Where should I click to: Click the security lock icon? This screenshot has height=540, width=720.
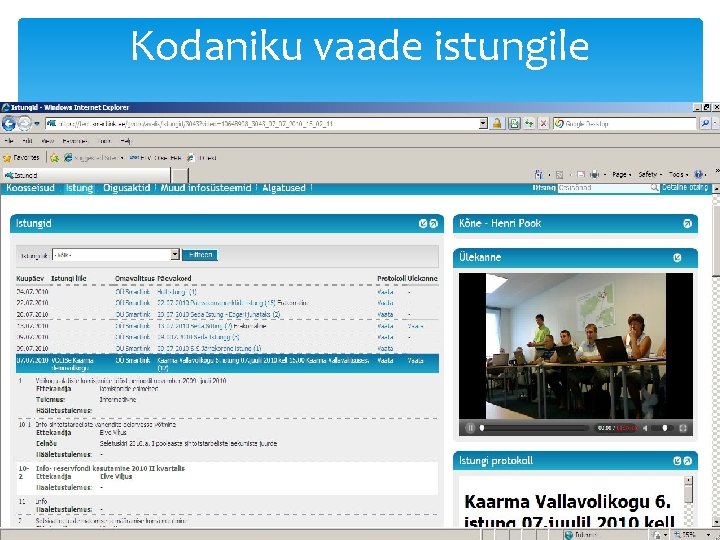click(x=497, y=124)
